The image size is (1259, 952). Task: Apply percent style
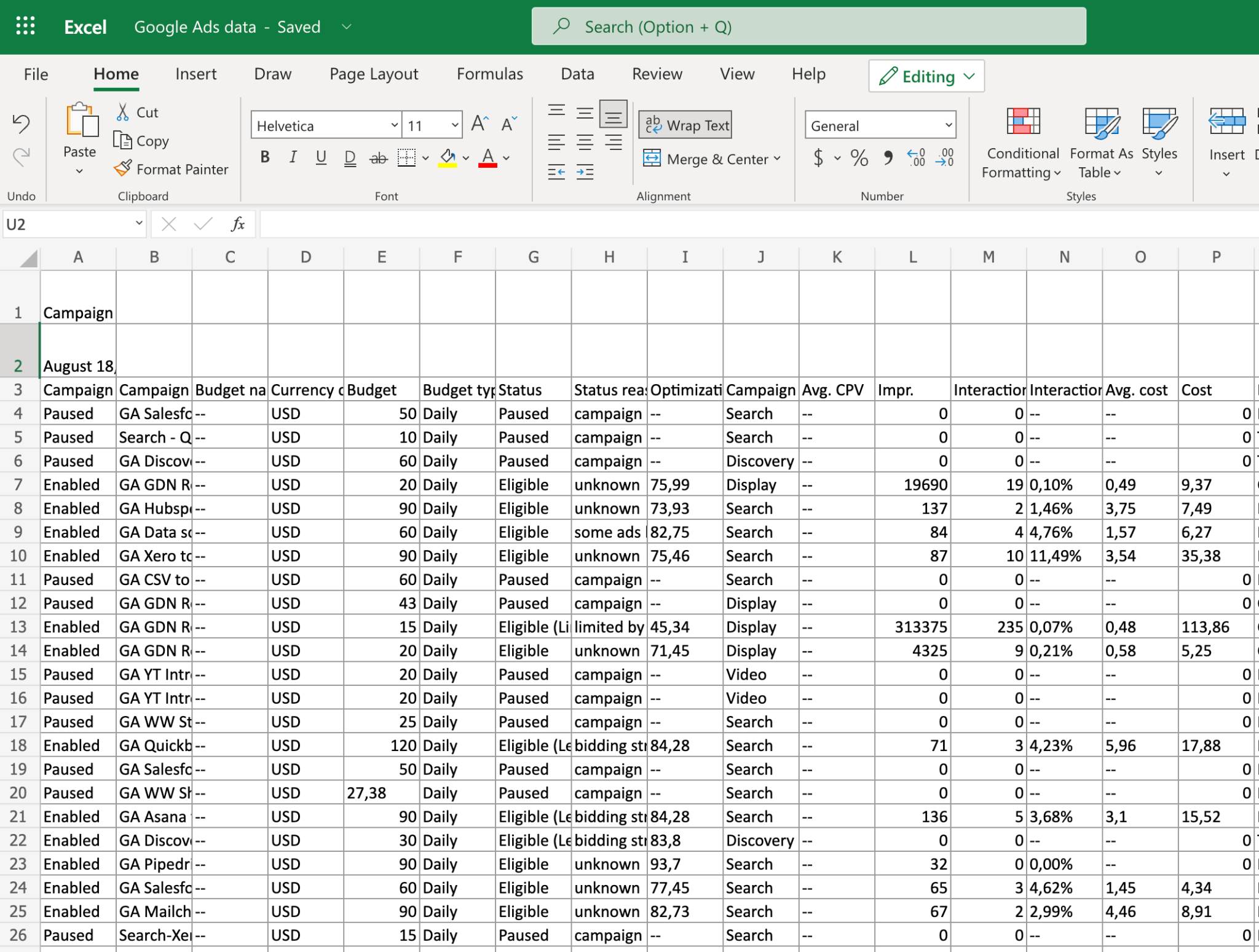coord(859,158)
